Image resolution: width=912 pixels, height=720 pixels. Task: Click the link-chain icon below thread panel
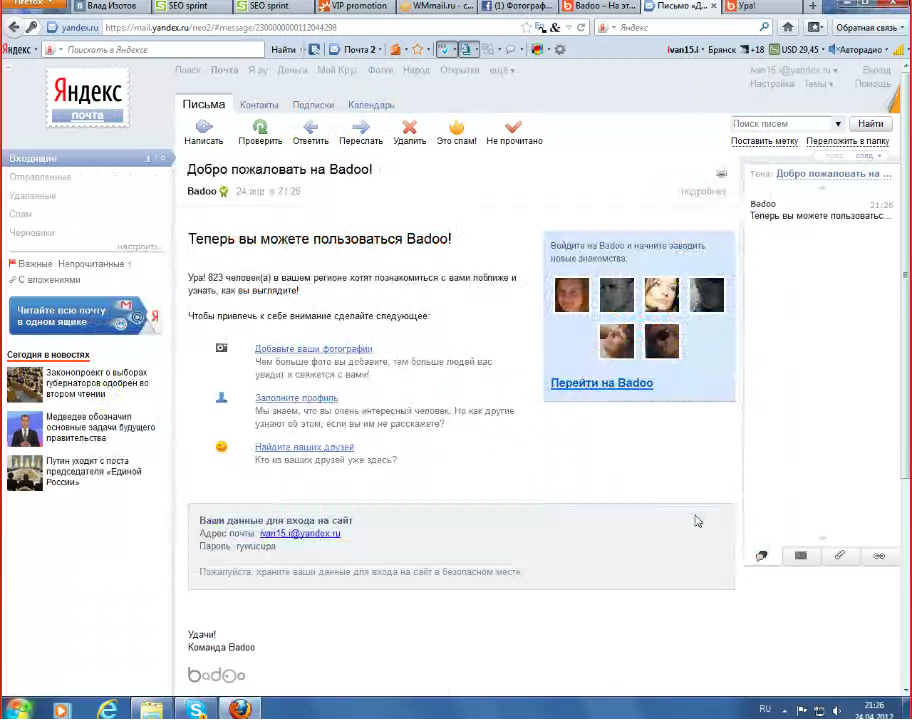pos(879,556)
